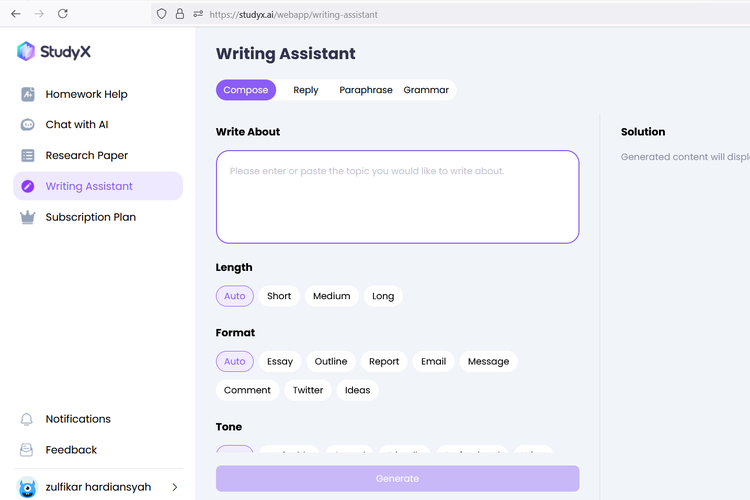The height and width of the screenshot is (500, 750).
Task: Select Auto format option
Action: [x=234, y=362]
